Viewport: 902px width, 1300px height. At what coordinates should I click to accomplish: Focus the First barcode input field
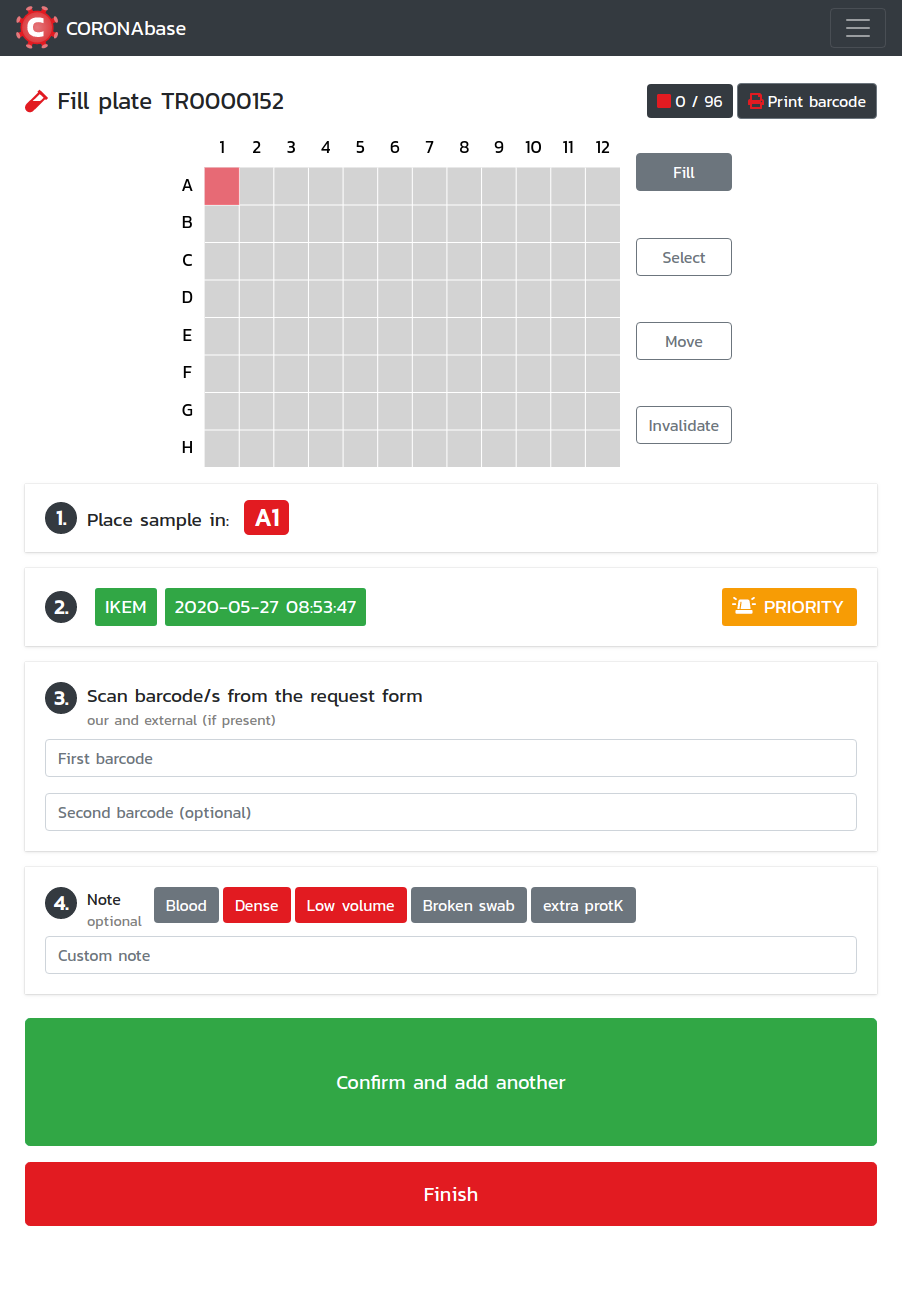coord(451,758)
